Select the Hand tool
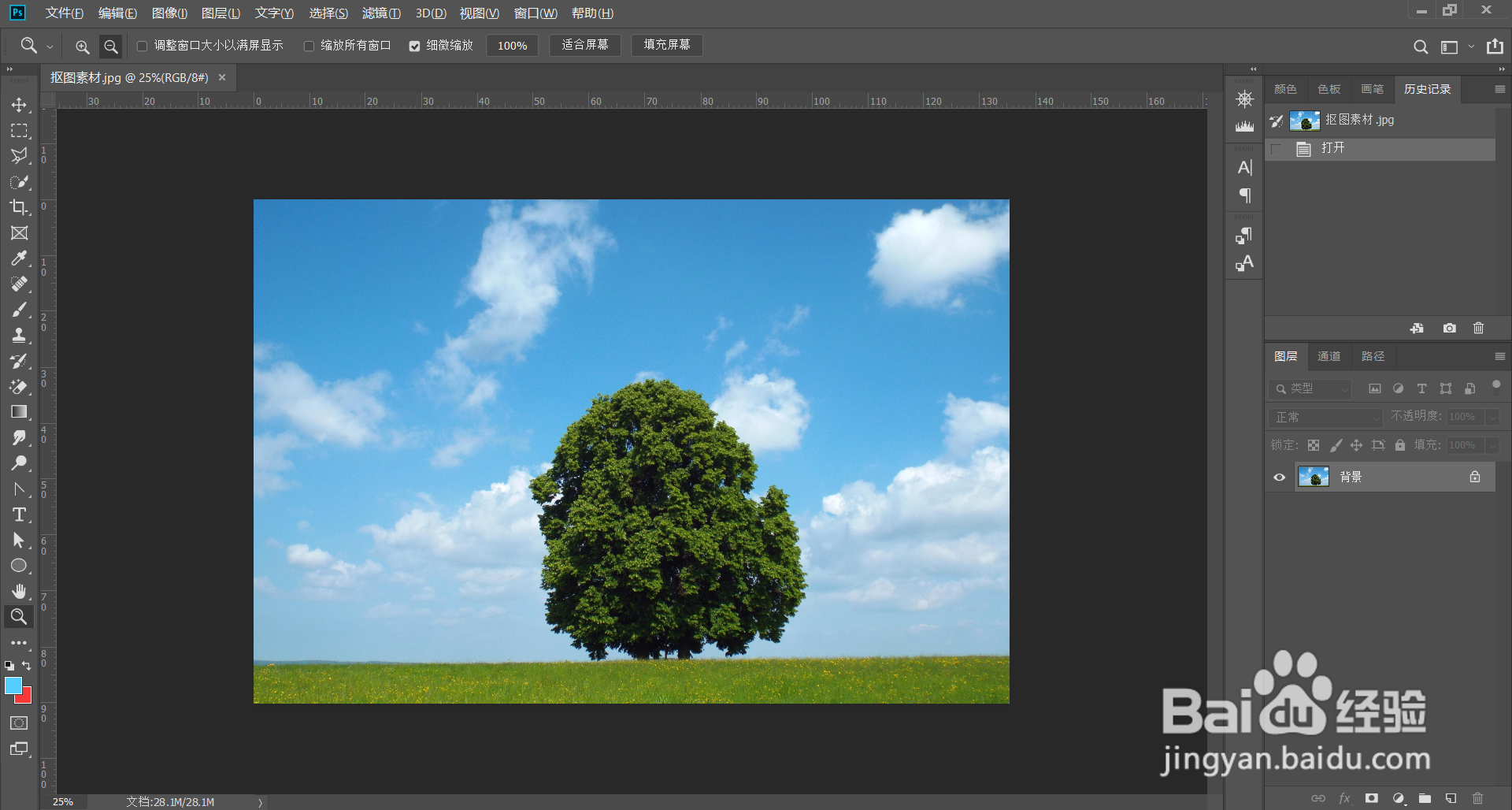The width and height of the screenshot is (1512, 810). point(19,592)
